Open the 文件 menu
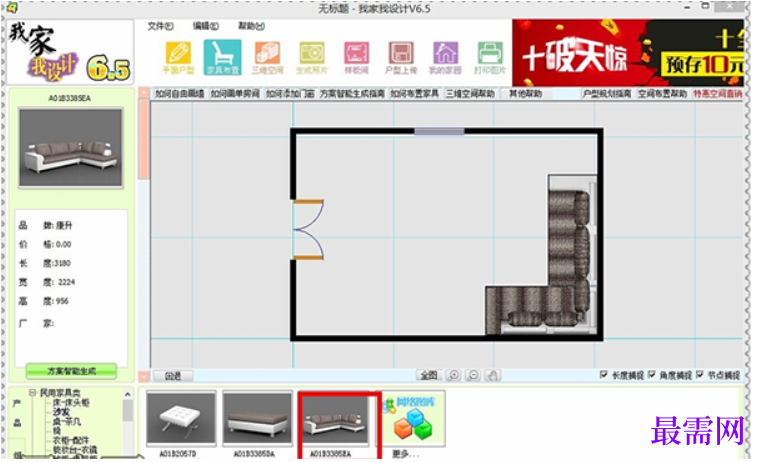 [x=161, y=26]
